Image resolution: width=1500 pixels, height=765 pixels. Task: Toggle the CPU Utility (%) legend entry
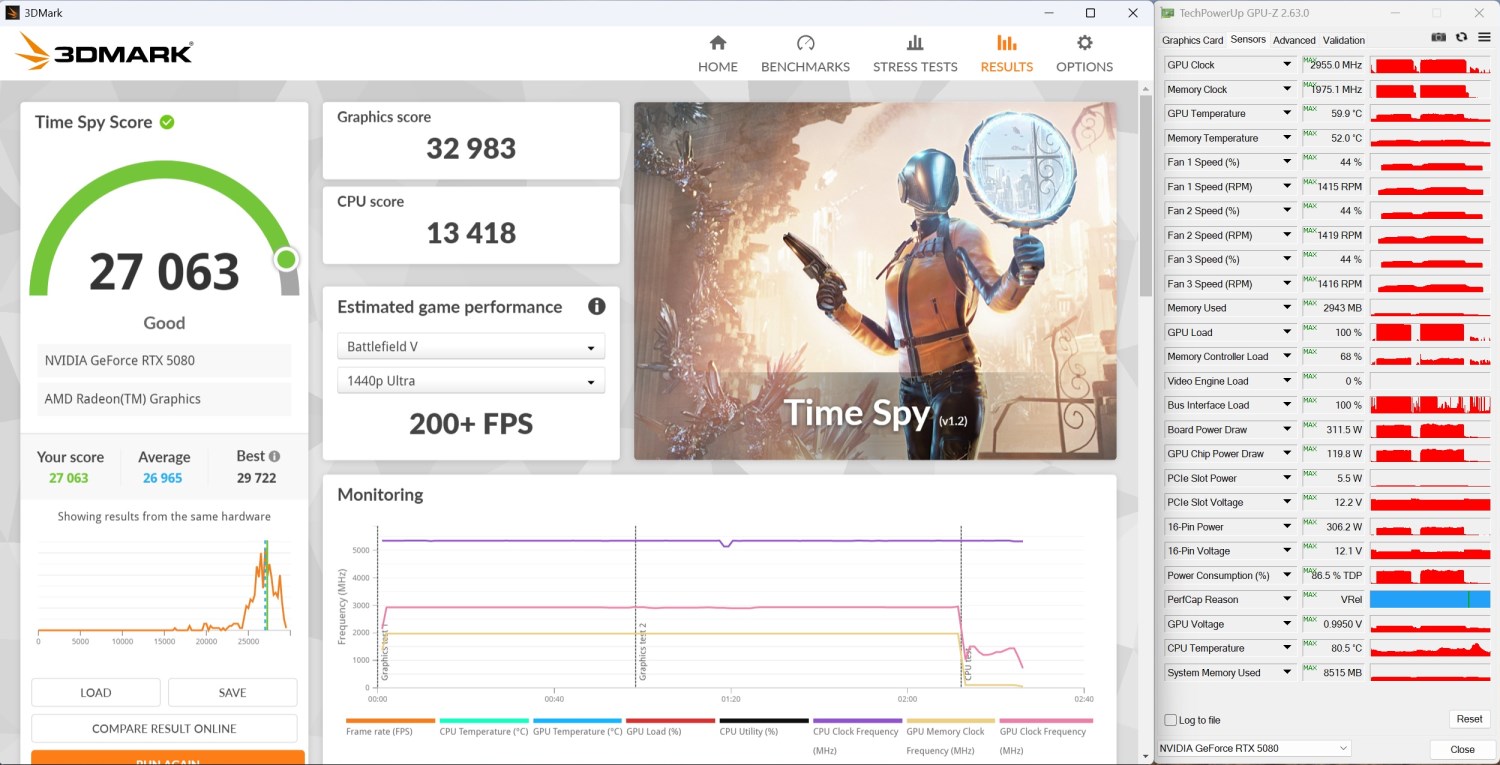(x=764, y=727)
